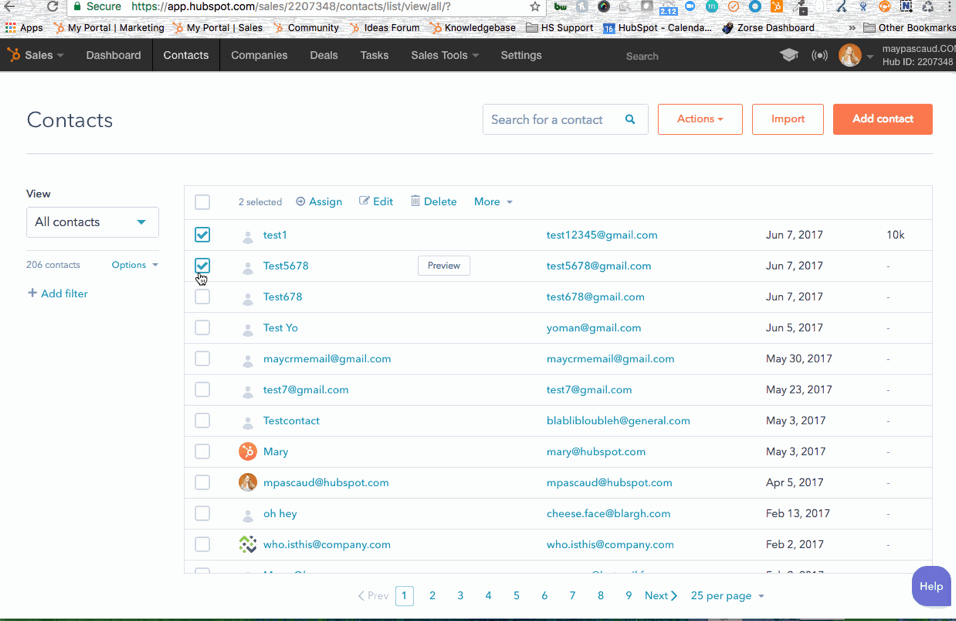Screen dimensions: 956x621
Task: Check the Test Yo contact checkbox
Action: coord(202,328)
